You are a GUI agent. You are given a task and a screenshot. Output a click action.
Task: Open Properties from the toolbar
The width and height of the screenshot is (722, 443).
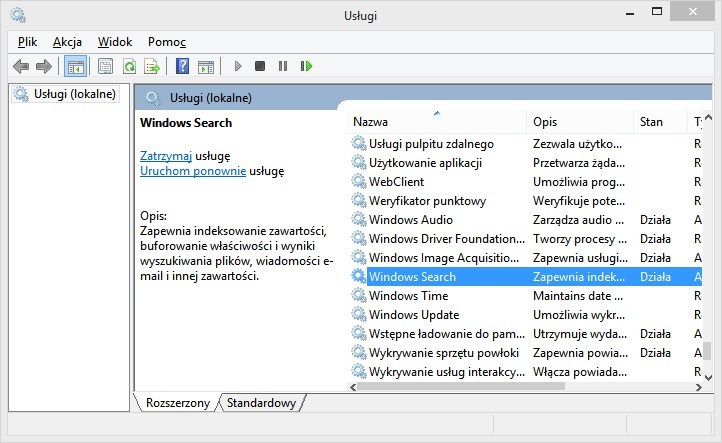(x=105, y=66)
